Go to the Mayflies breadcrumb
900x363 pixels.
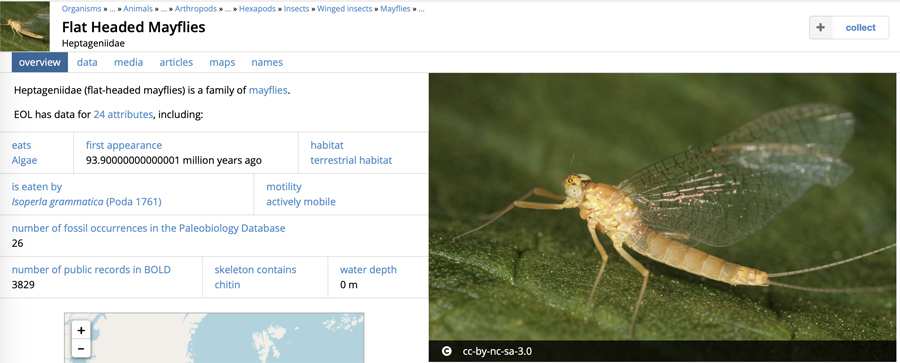[395, 9]
